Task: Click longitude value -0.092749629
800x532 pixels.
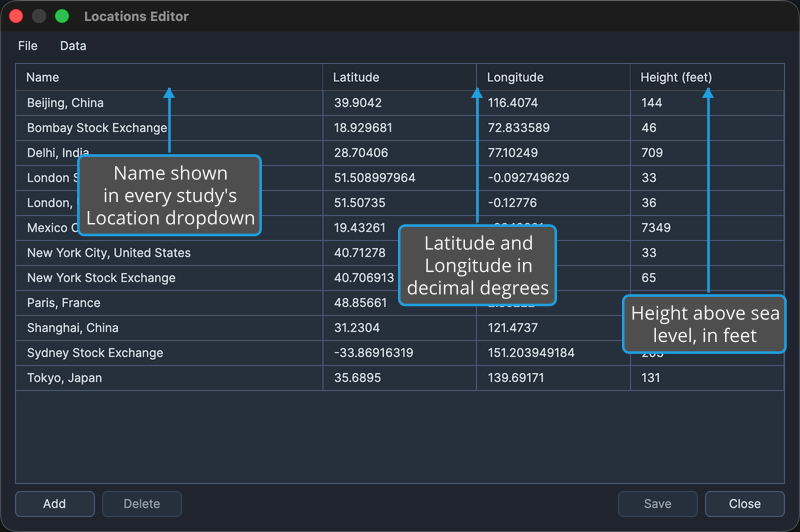Action: (x=528, y=178)
